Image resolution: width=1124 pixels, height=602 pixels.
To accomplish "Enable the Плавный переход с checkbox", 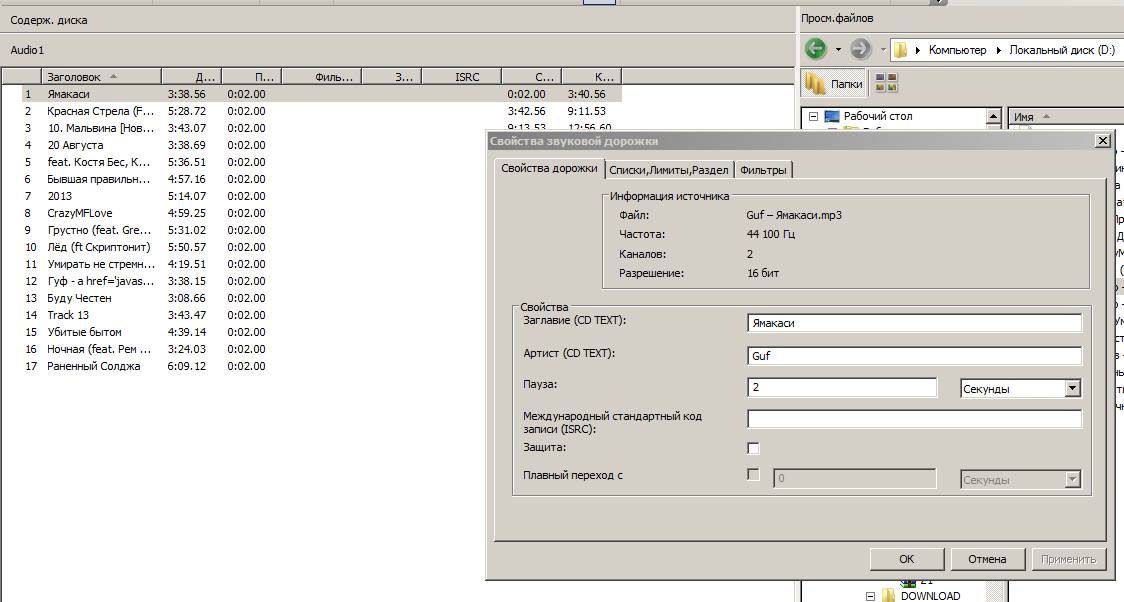I will [x=753, y=474].
